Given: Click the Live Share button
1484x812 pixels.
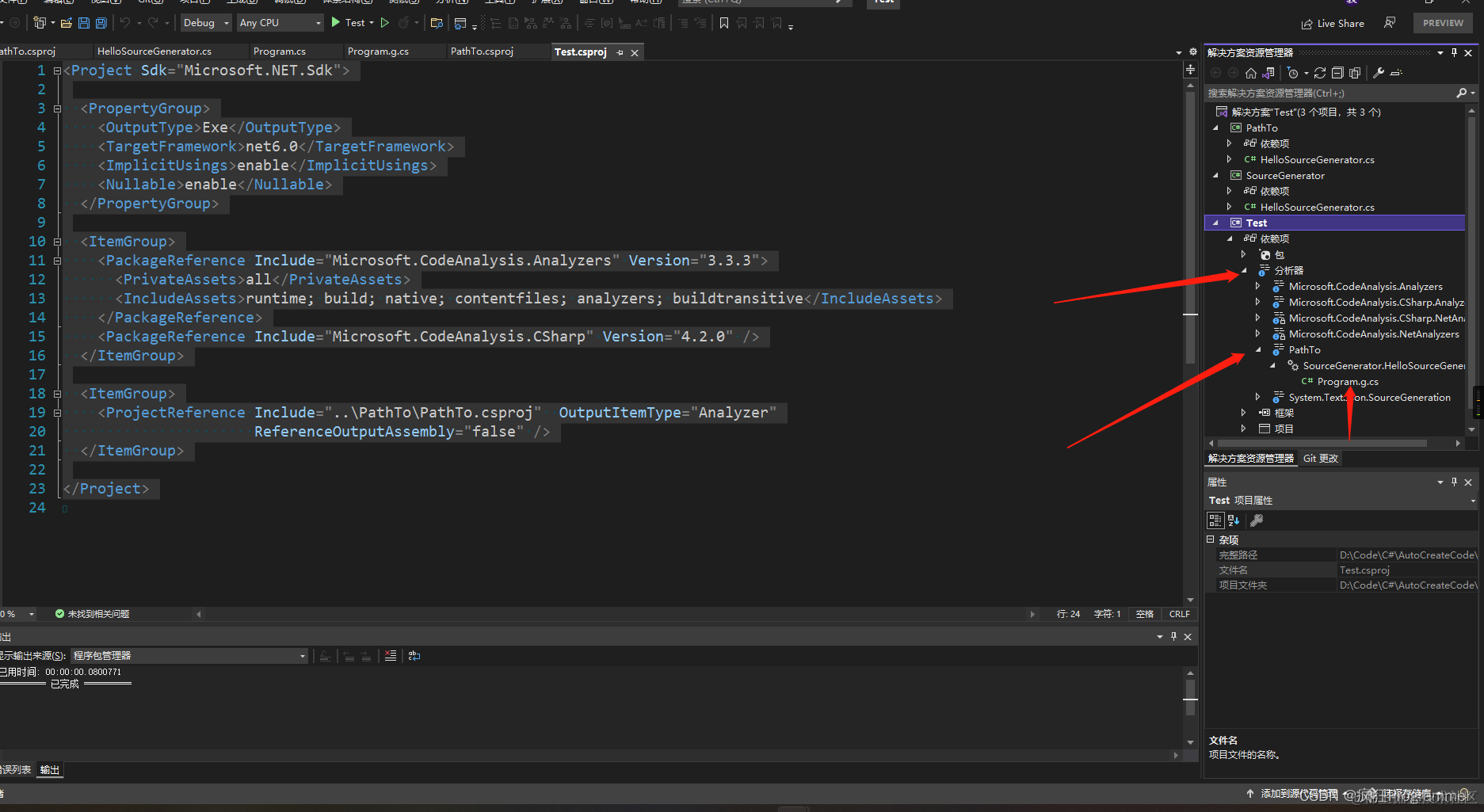Looking at the screenshot, I should (1333, 24).
